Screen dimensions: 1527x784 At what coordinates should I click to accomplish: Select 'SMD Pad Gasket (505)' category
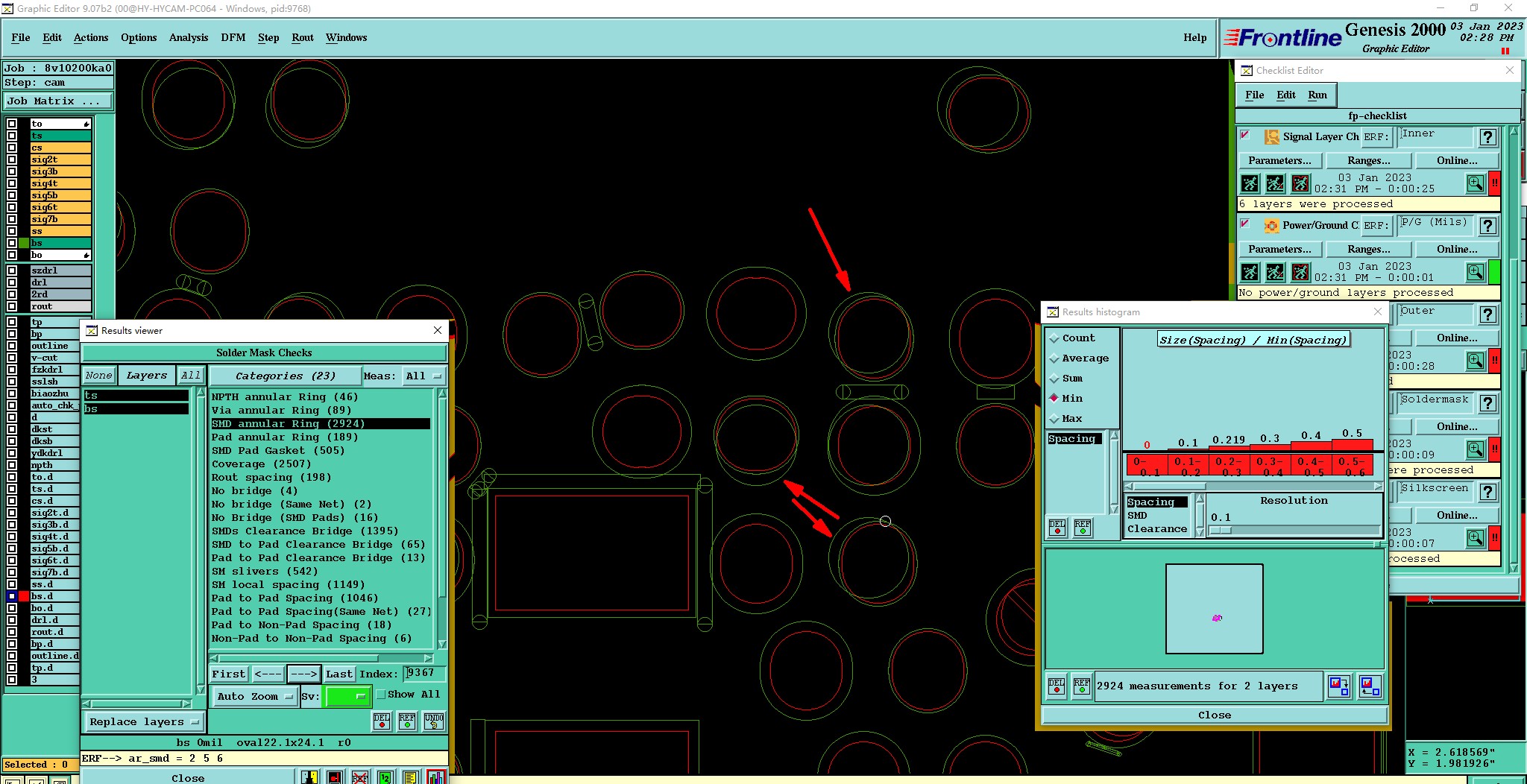(278, 450)
